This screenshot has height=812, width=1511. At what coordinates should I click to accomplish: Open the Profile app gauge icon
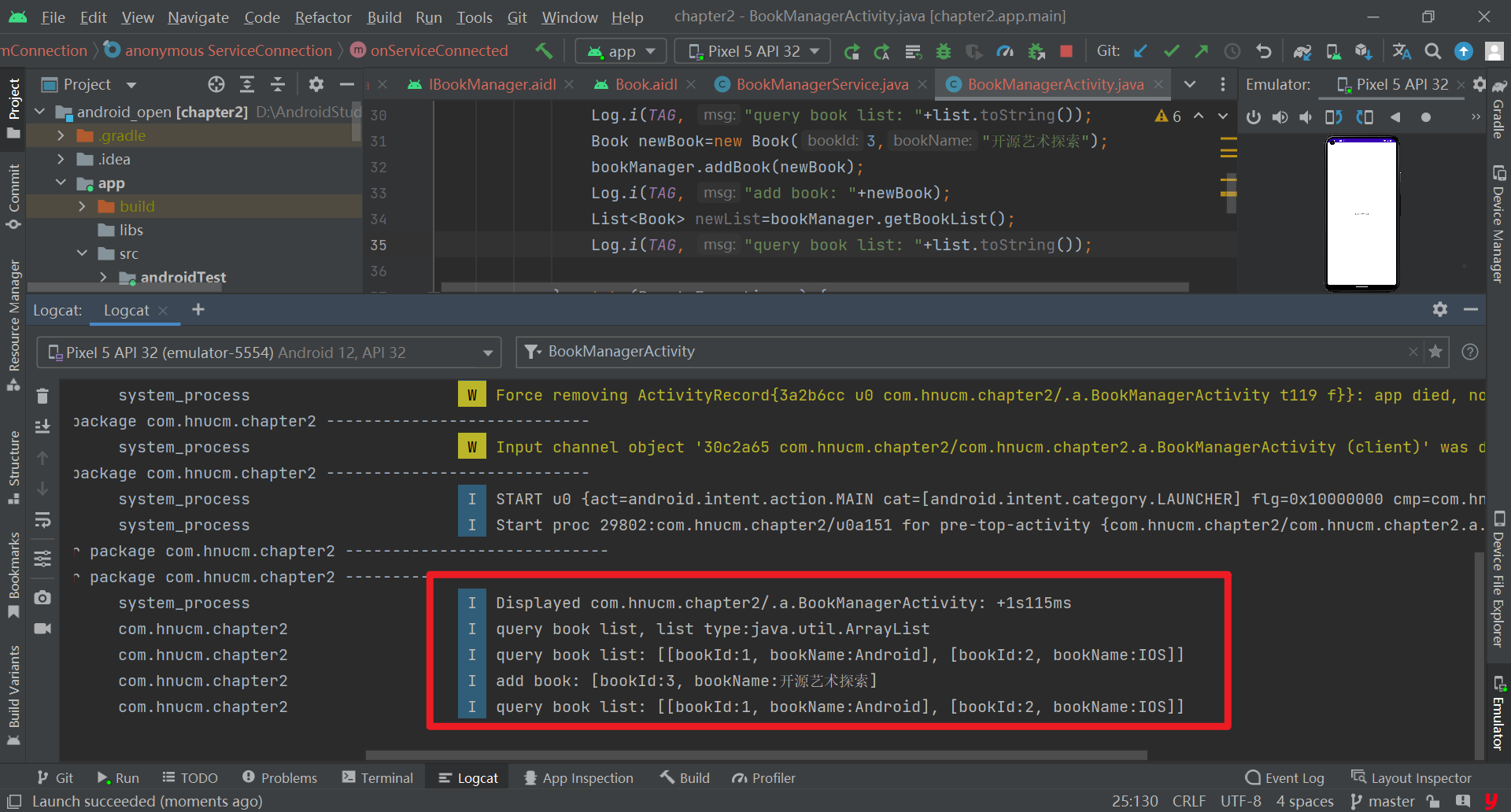click(1005, 51)
